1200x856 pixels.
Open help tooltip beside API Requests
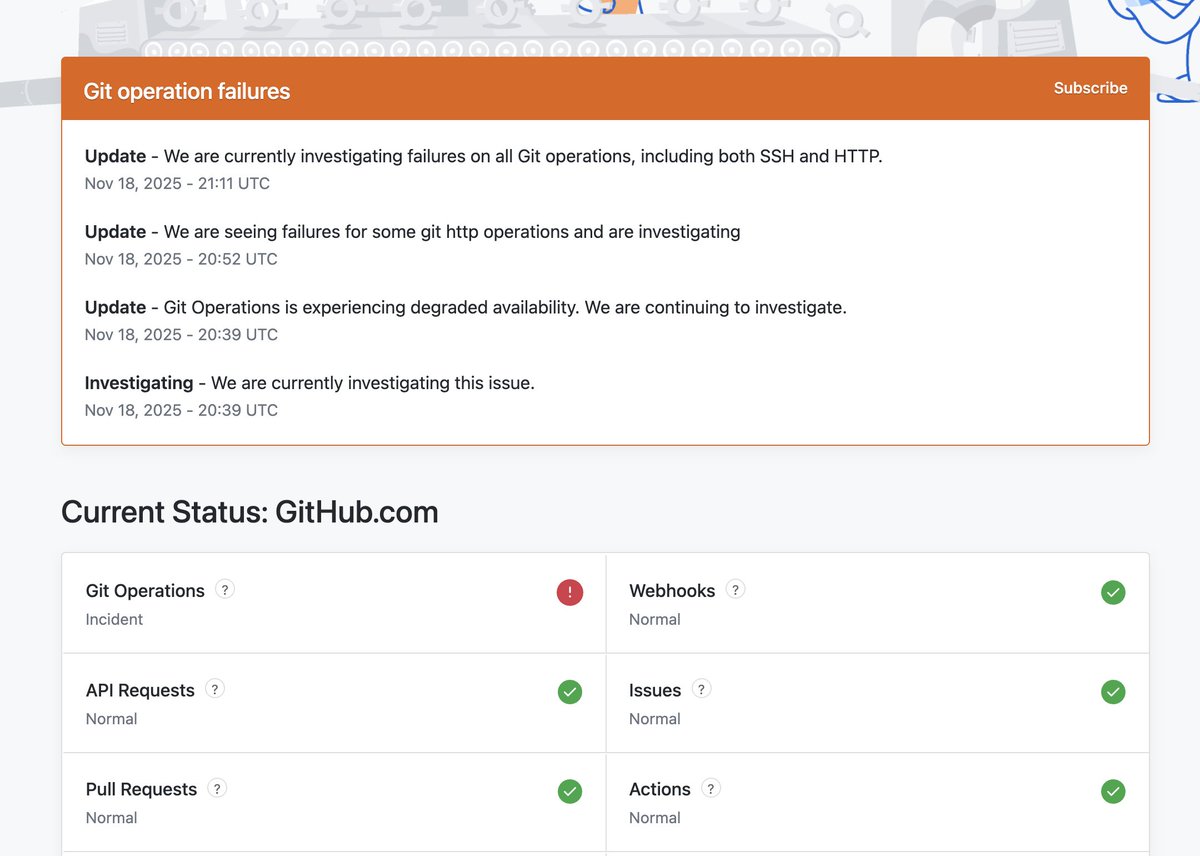(x=215, y=688)
